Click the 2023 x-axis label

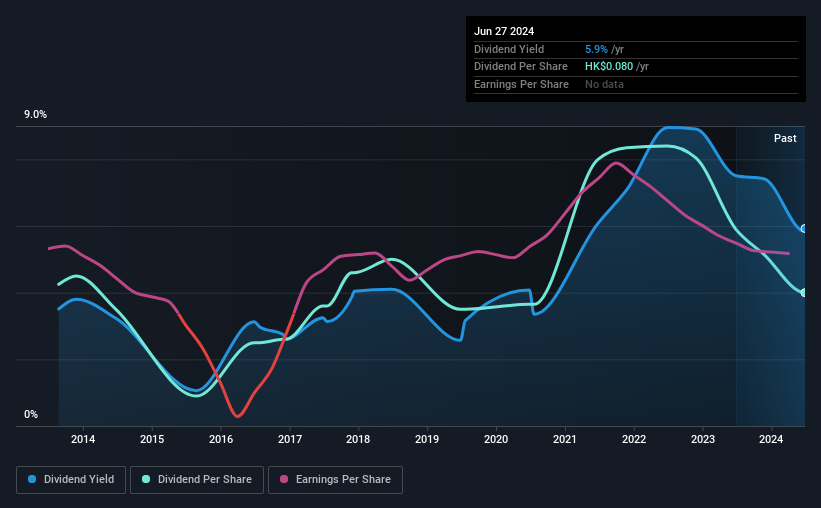point(703,439)
